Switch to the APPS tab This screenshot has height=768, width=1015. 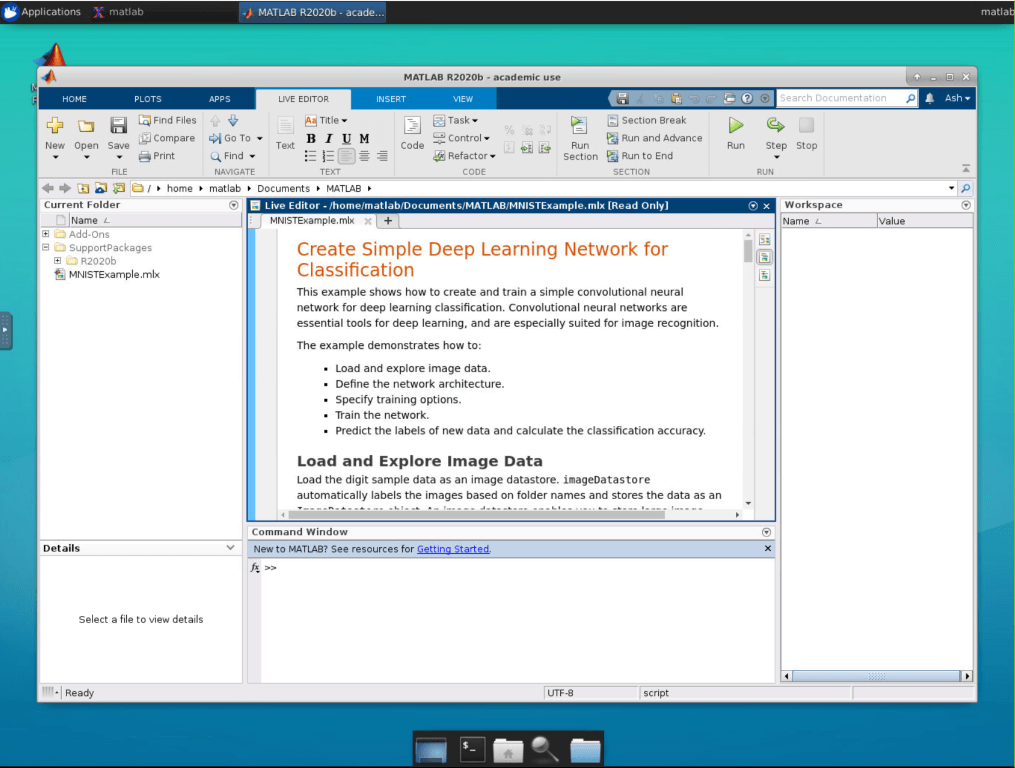[219, 99]
